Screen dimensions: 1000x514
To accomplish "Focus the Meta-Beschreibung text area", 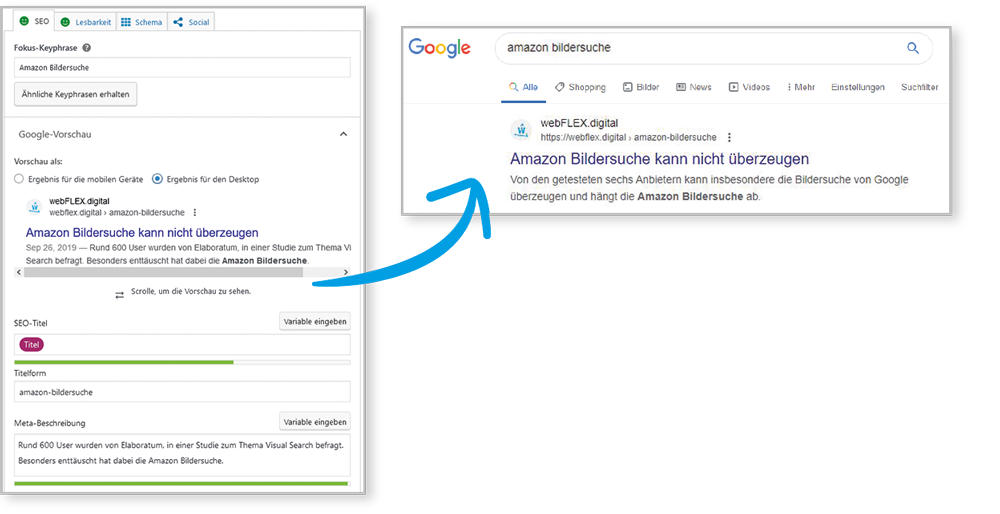I will coord(182,455).
